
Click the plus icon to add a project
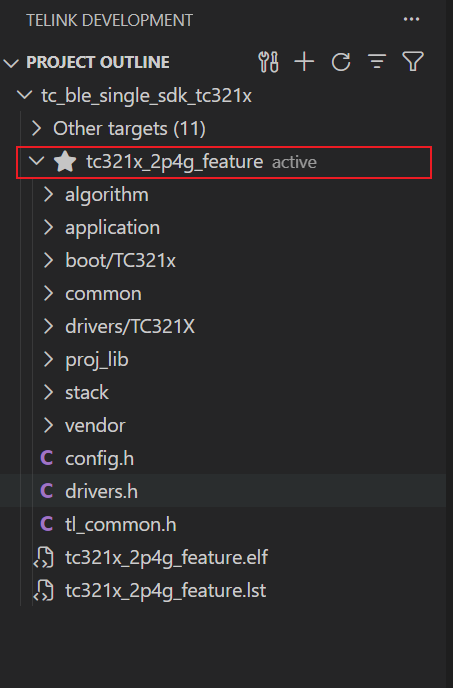tap(304, 62)
